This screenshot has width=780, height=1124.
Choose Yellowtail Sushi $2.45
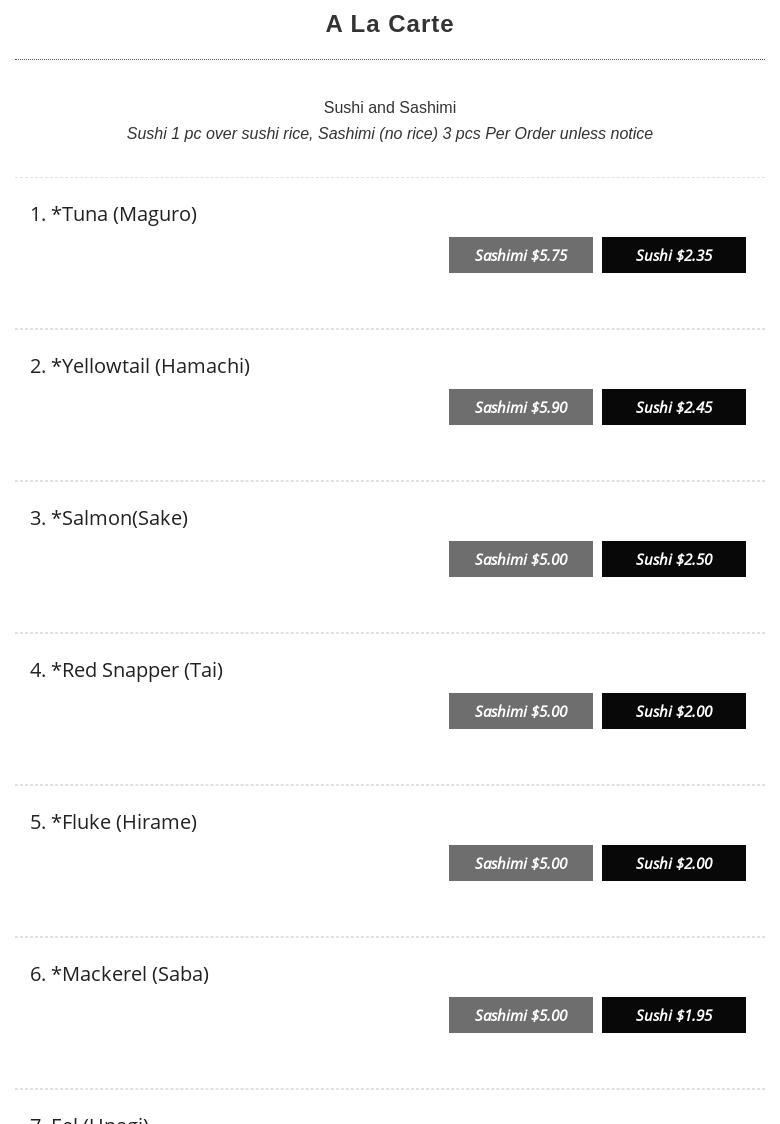(x=673, y=407)
